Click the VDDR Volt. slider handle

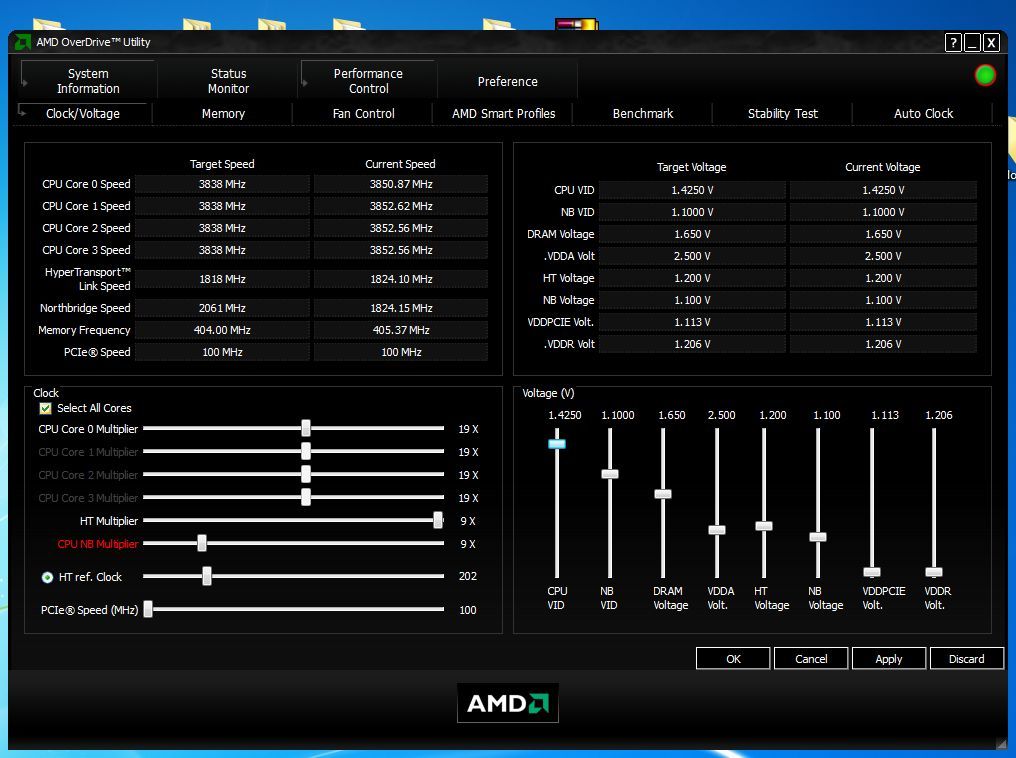934,572
